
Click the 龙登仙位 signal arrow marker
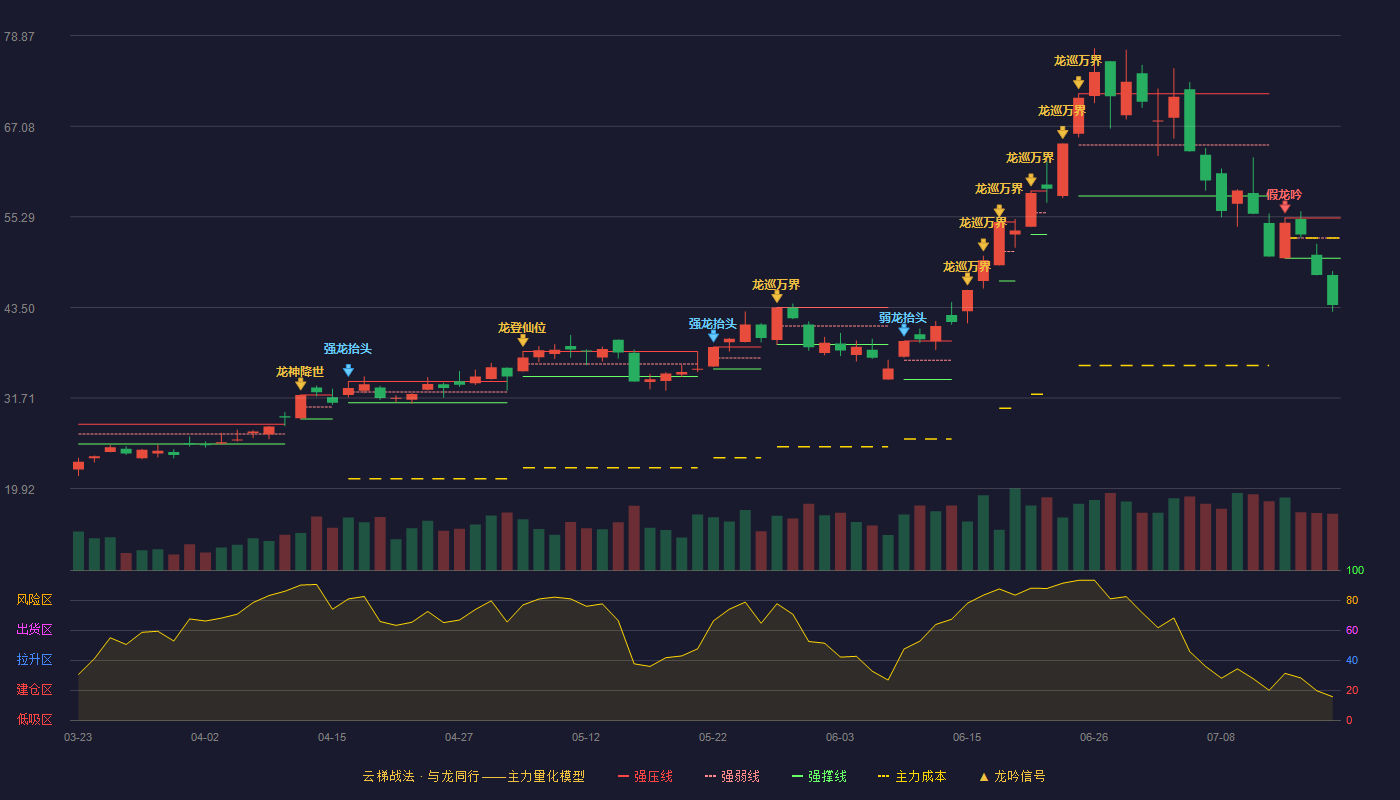click(x=522, y=340)
